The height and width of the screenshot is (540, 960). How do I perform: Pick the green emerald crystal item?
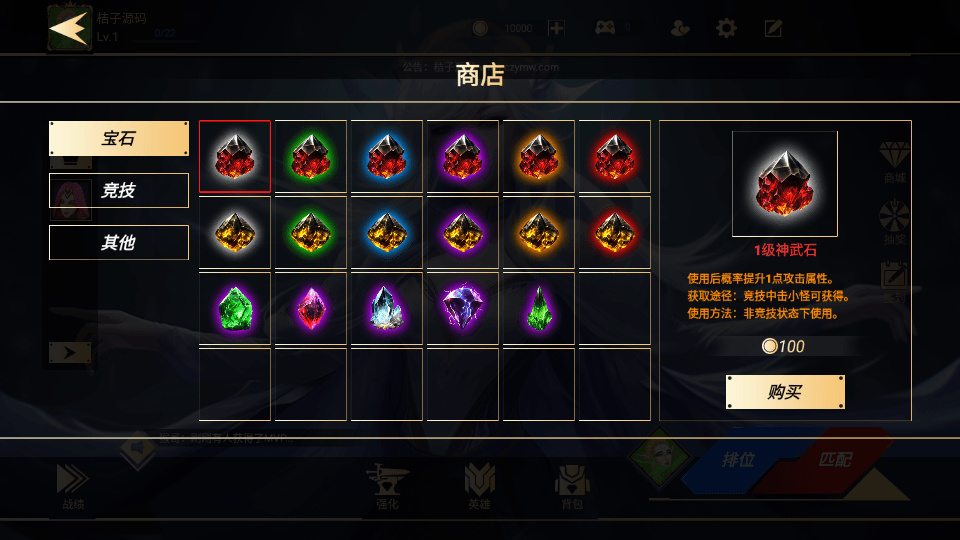(235, 309)
